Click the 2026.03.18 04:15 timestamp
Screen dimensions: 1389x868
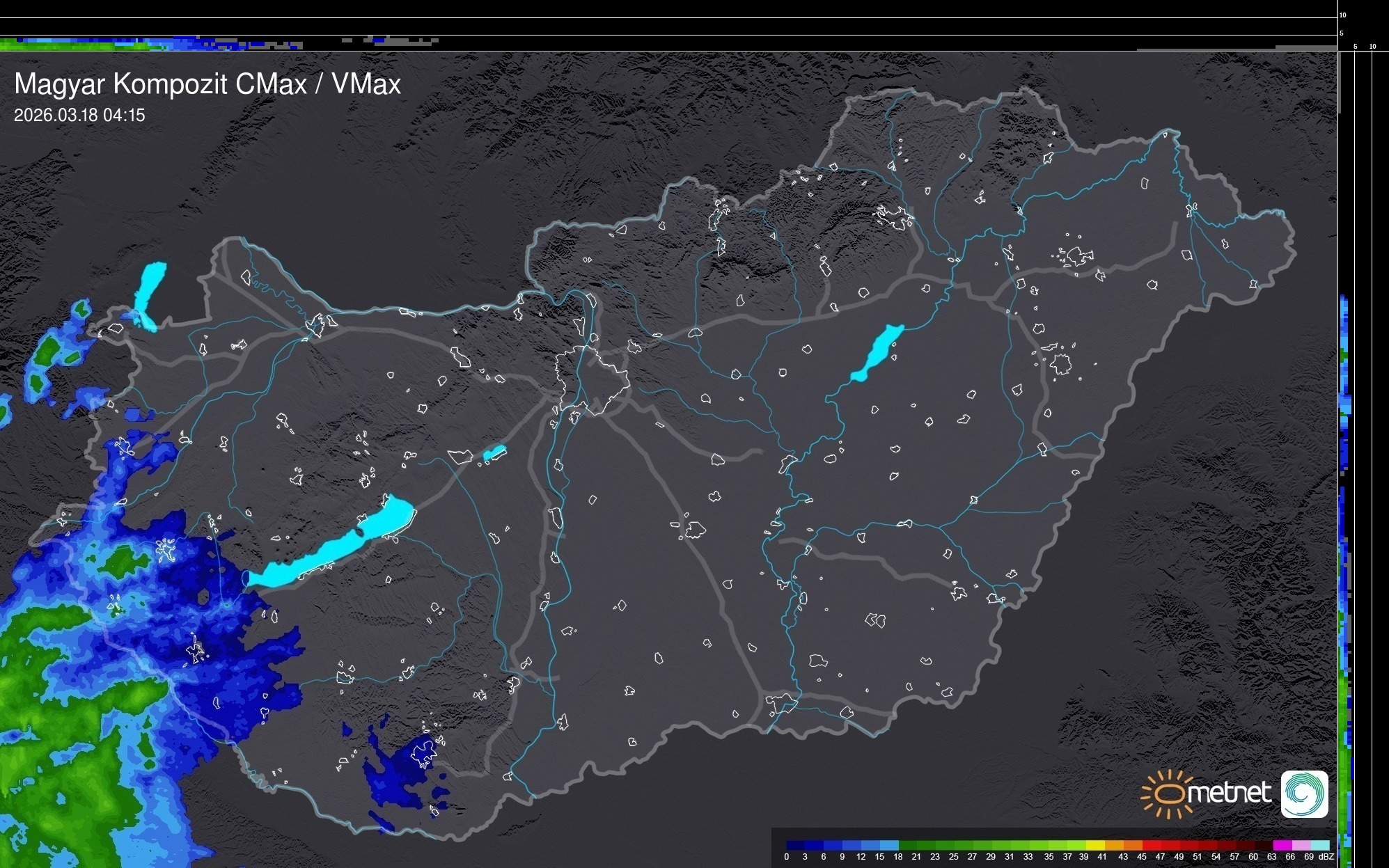79,116
